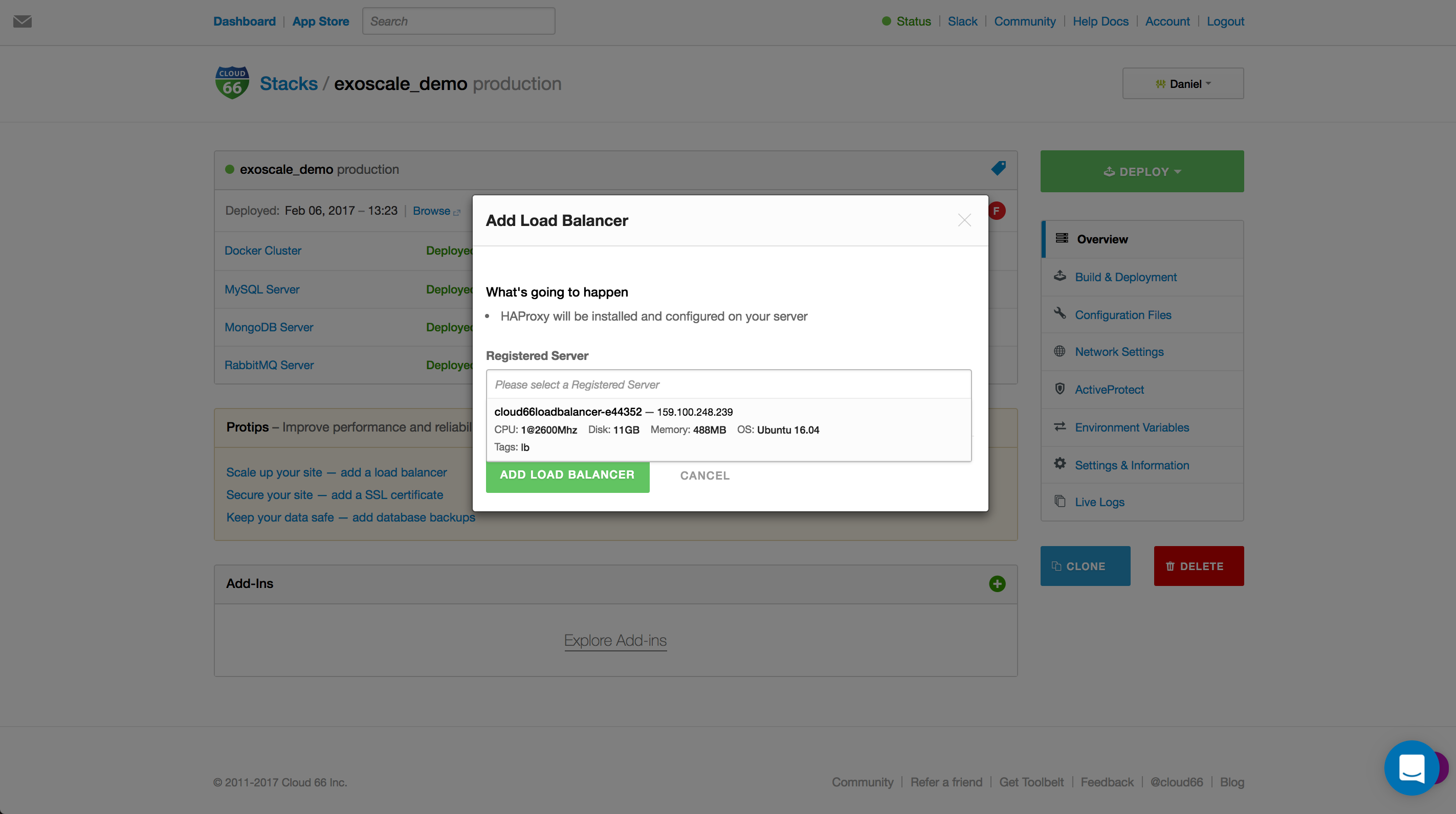1456x814 pixels.
Task: Click the mail envelope icon
Action: pyautogui.click(x=21, y=21)
